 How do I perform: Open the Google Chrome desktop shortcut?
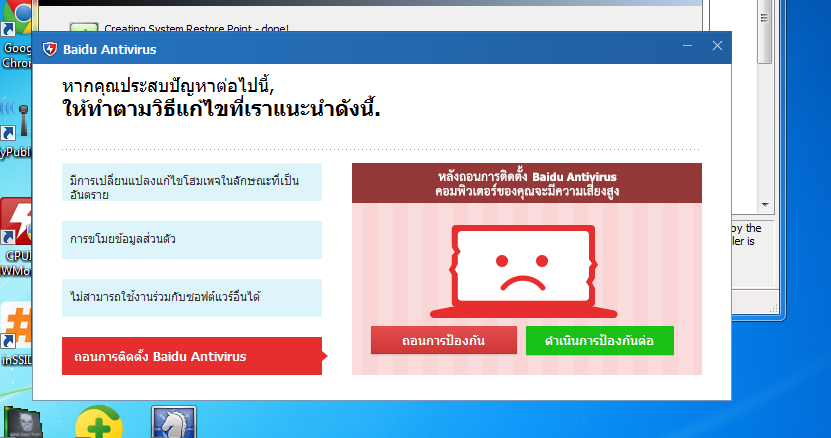click(16, 34)
